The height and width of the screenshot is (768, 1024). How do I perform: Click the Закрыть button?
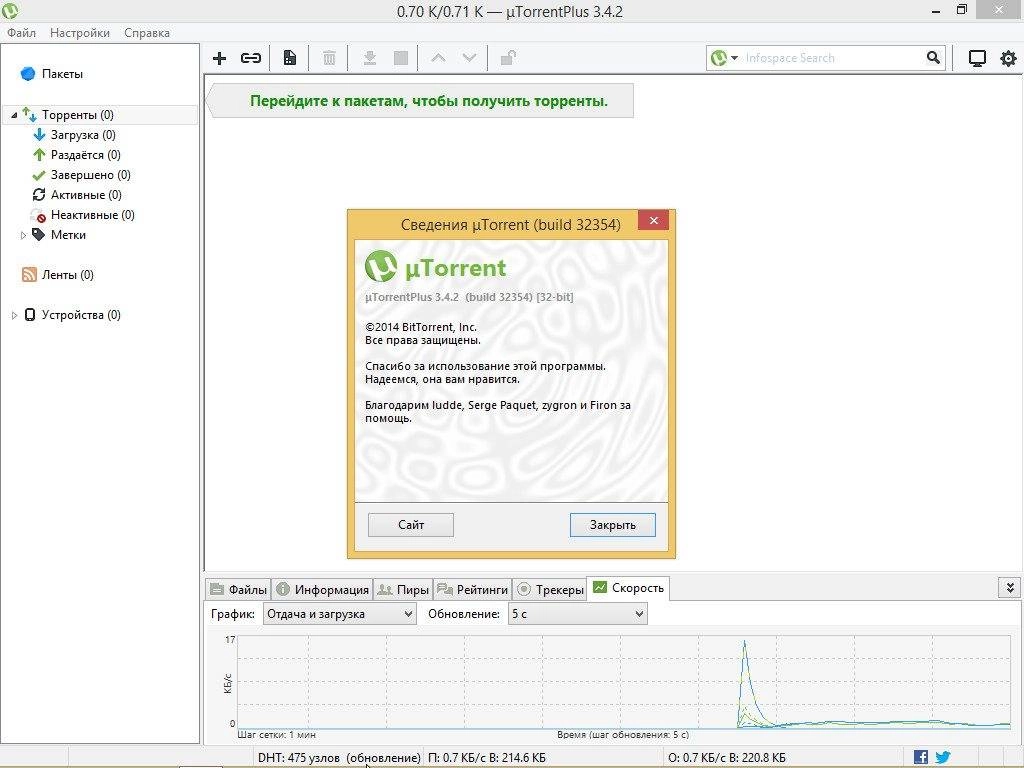[x=613, y=524]
